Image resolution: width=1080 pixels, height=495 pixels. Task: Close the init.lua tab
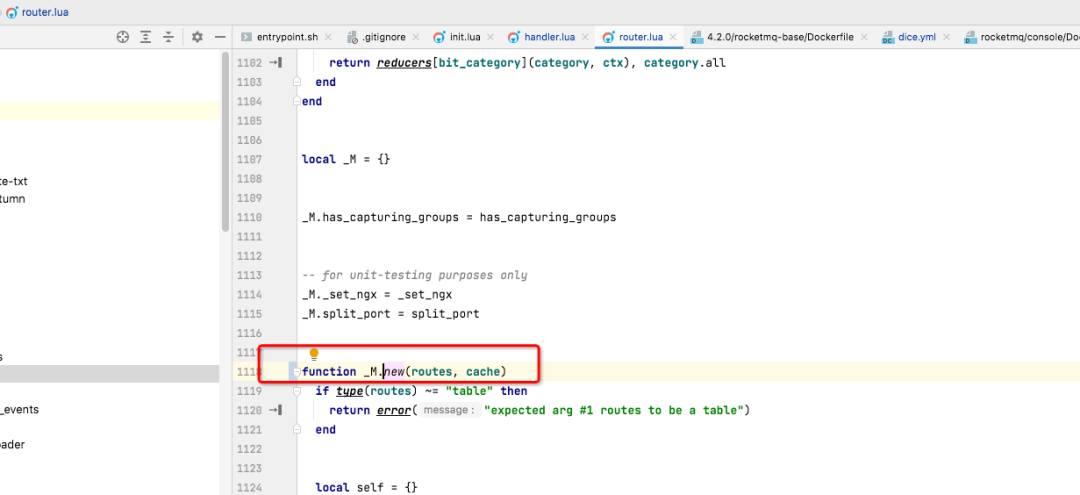tap(489, 37)
